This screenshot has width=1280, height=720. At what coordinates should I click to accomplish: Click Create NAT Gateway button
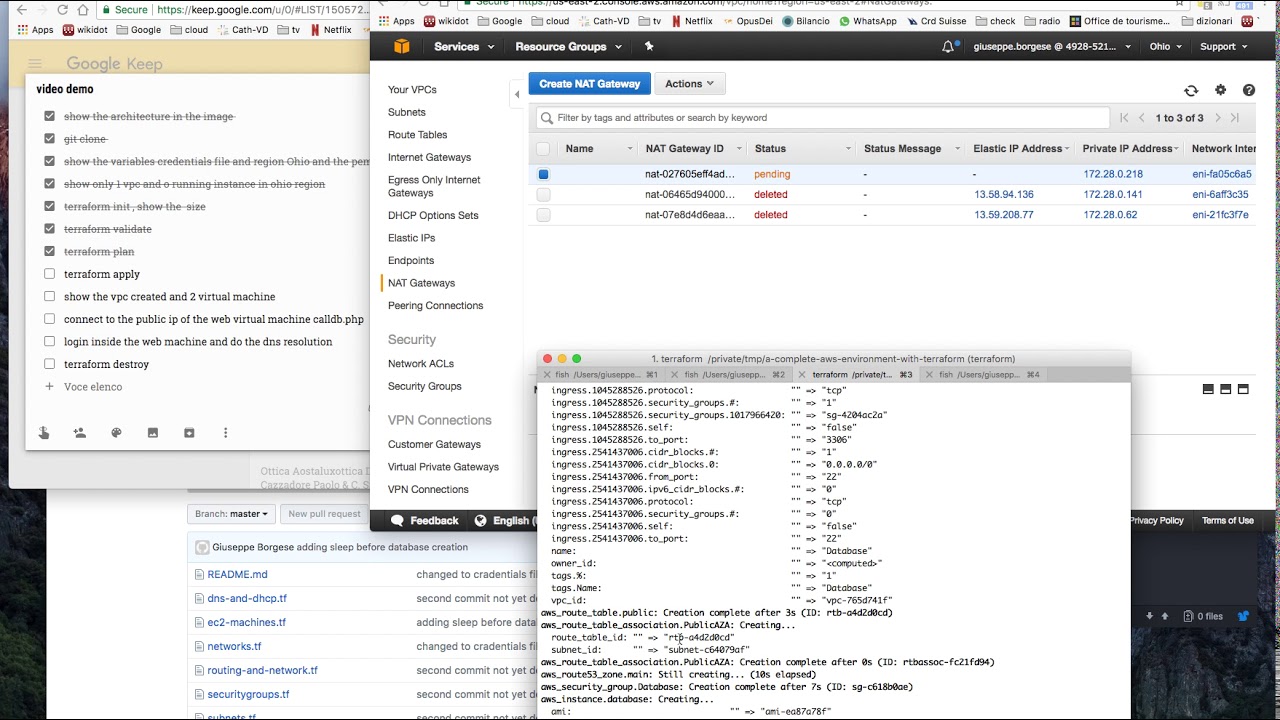(590, 84)
